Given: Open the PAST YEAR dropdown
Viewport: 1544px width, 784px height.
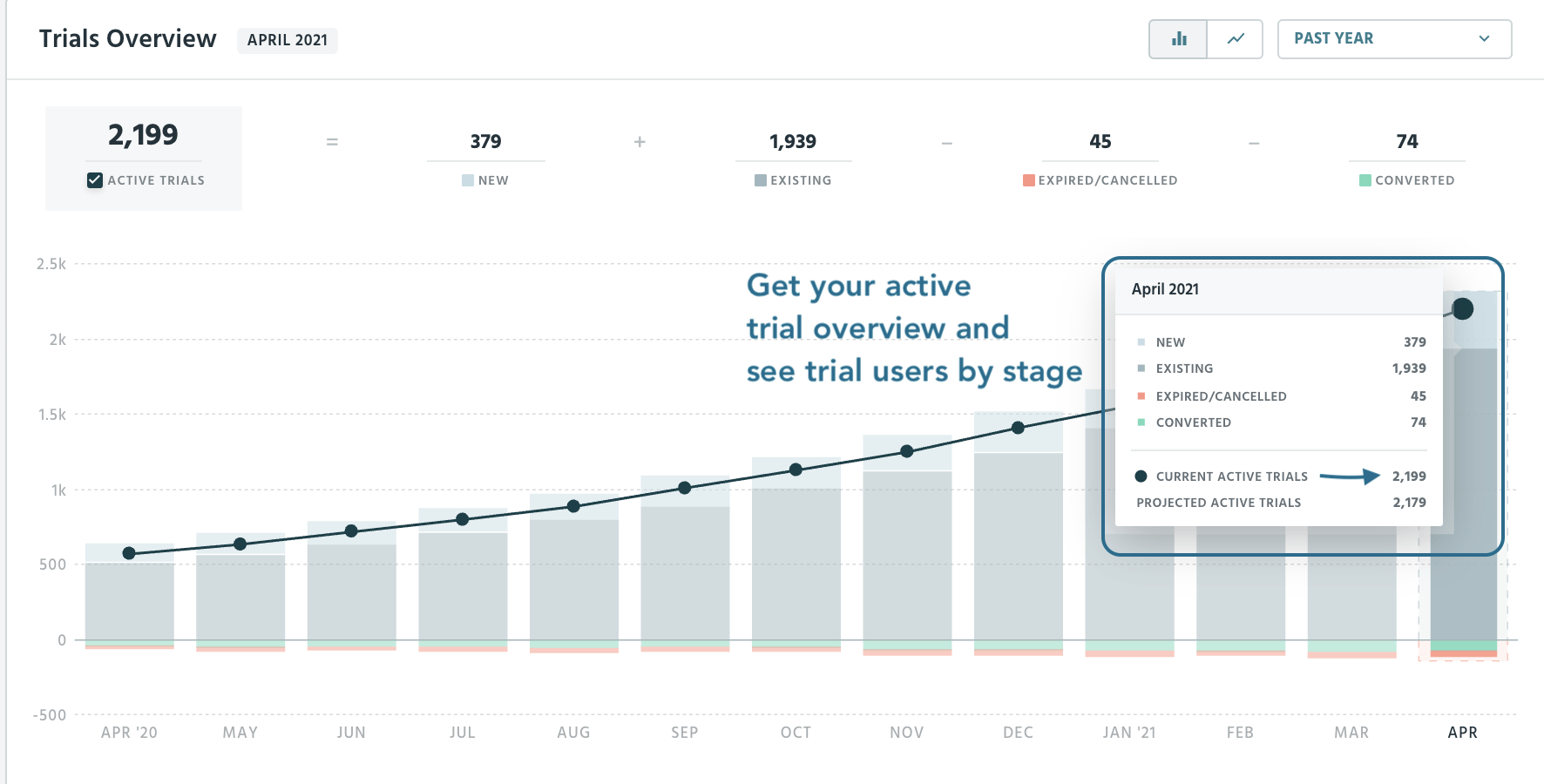Looking at the screenshot, I should (1393, 38).
